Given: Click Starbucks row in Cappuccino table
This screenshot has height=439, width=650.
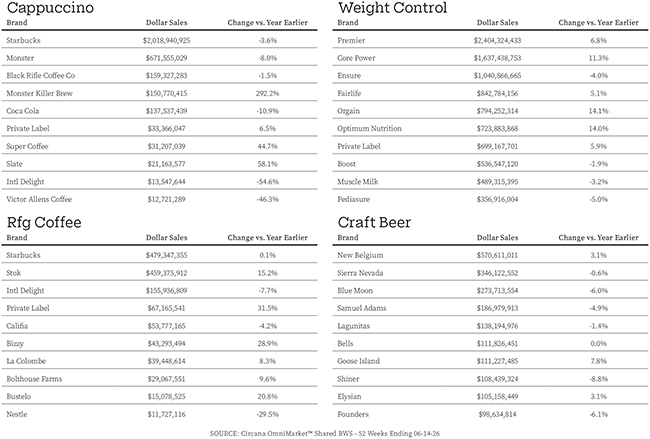Looking at the screenshot, I should pos(160,40).
